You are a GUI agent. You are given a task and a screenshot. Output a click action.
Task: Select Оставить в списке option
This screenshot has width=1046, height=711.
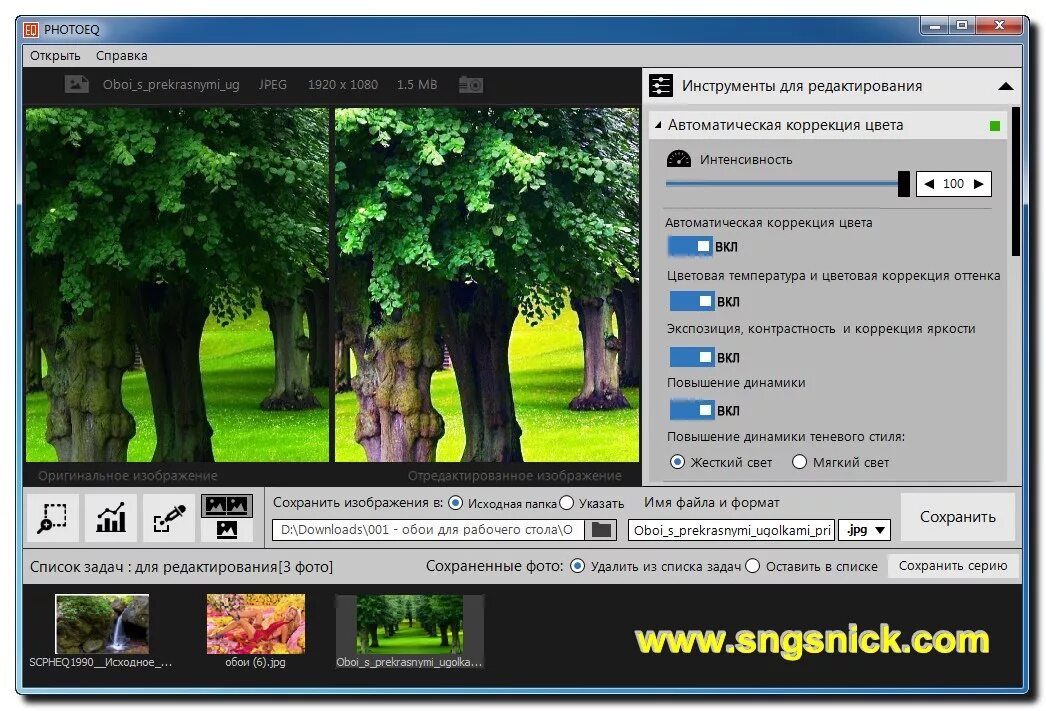click(752, 566)
